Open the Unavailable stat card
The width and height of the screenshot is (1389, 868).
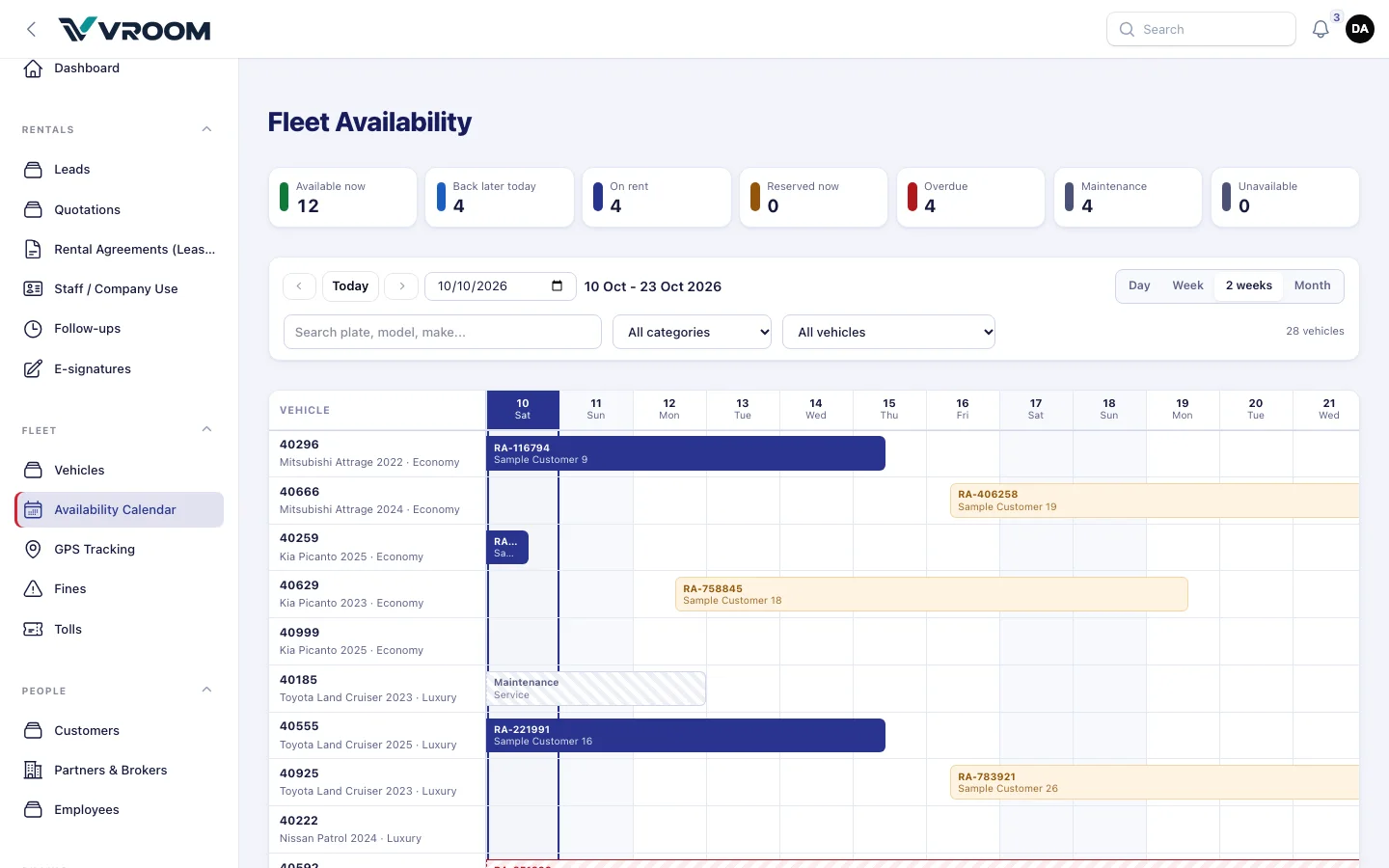tap(1285, 198)
